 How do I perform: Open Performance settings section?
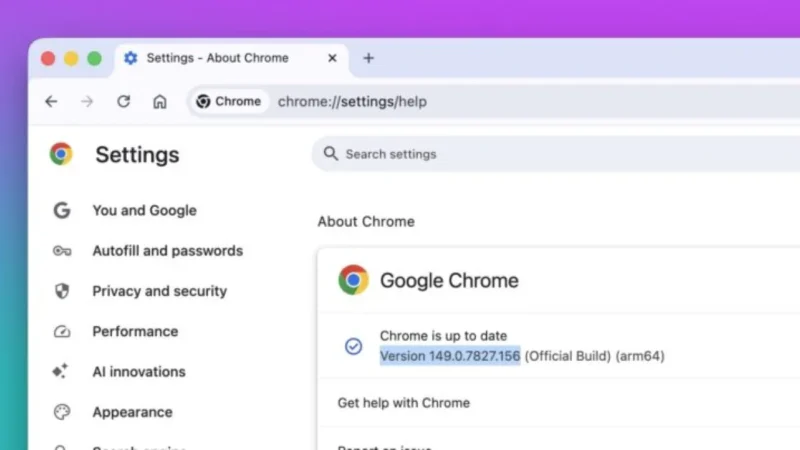135,331
